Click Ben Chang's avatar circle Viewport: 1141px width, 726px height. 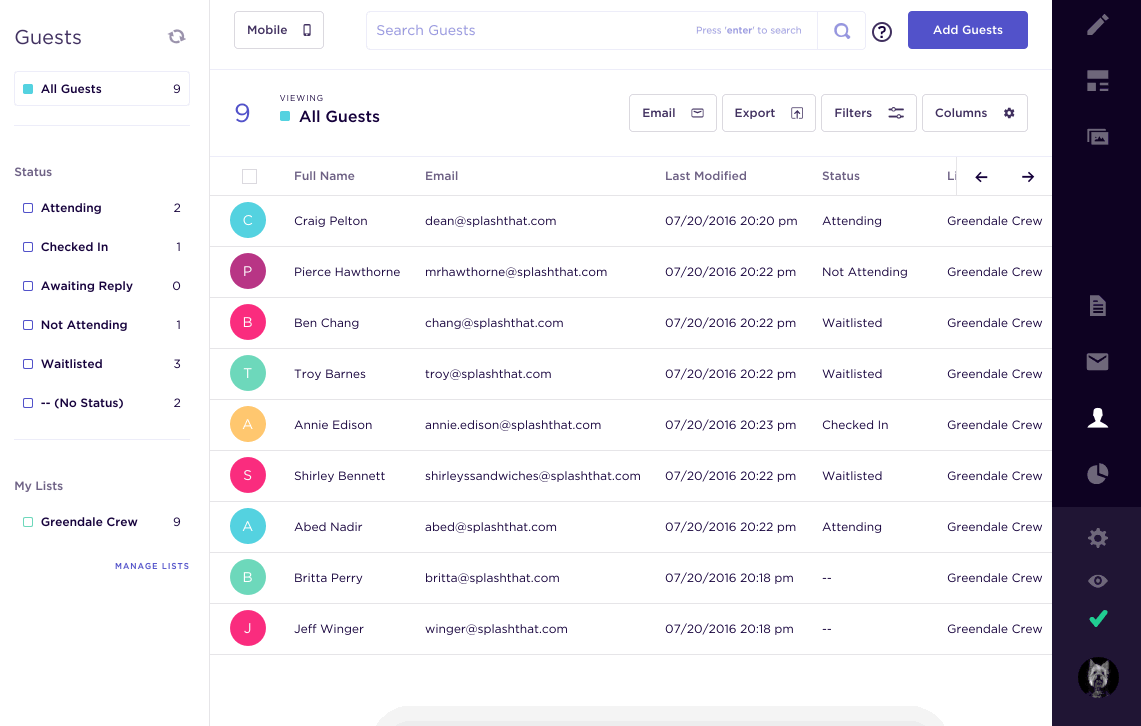coord(247,322)
